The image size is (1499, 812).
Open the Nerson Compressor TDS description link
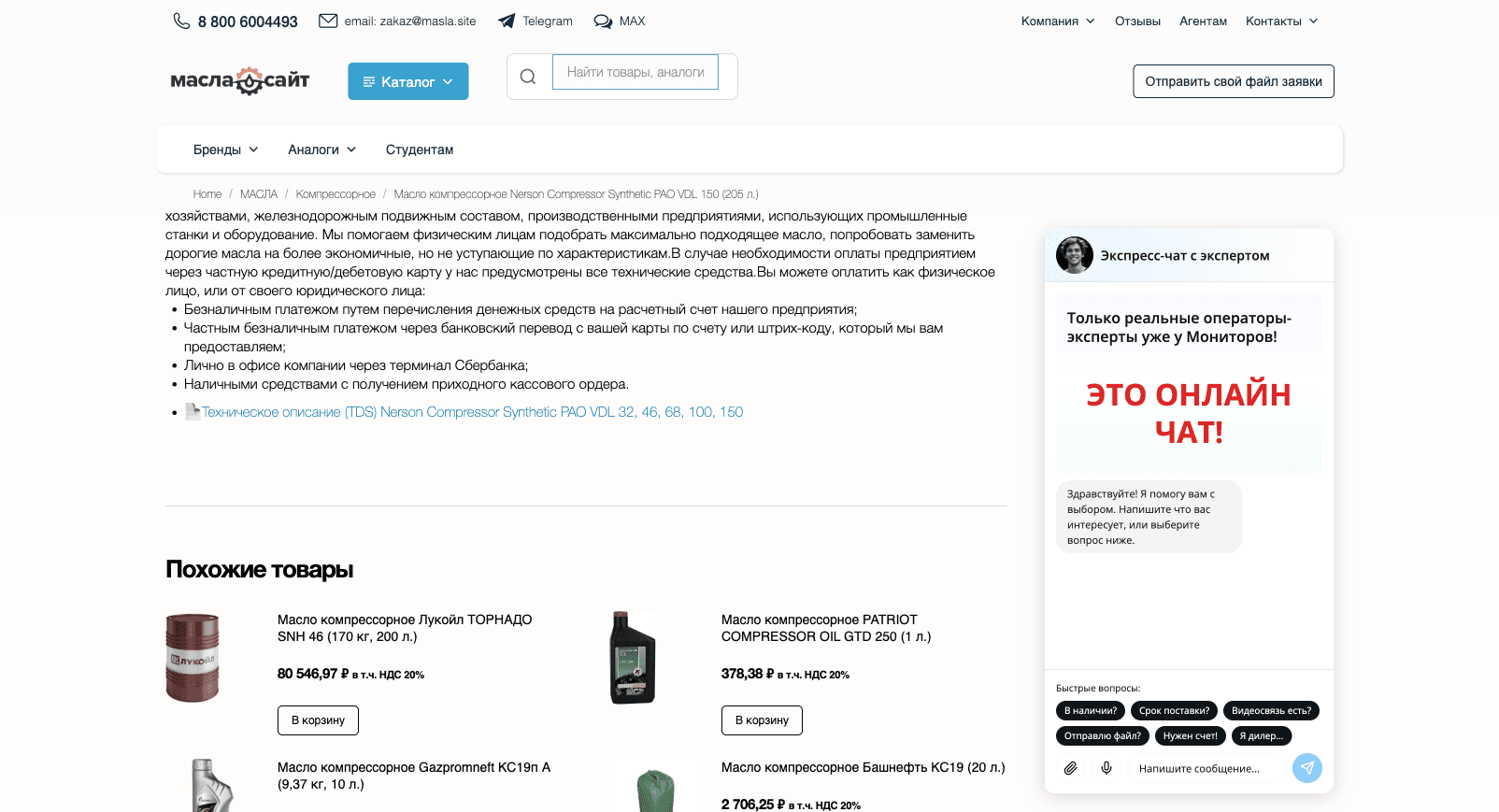point(472,412)
